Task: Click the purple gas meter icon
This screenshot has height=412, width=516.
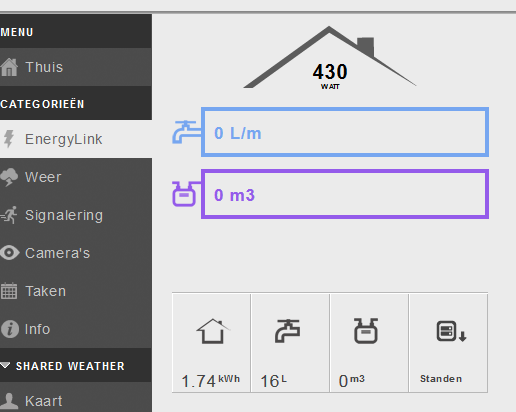Action: pyautogui.click(x=185, y=194)
